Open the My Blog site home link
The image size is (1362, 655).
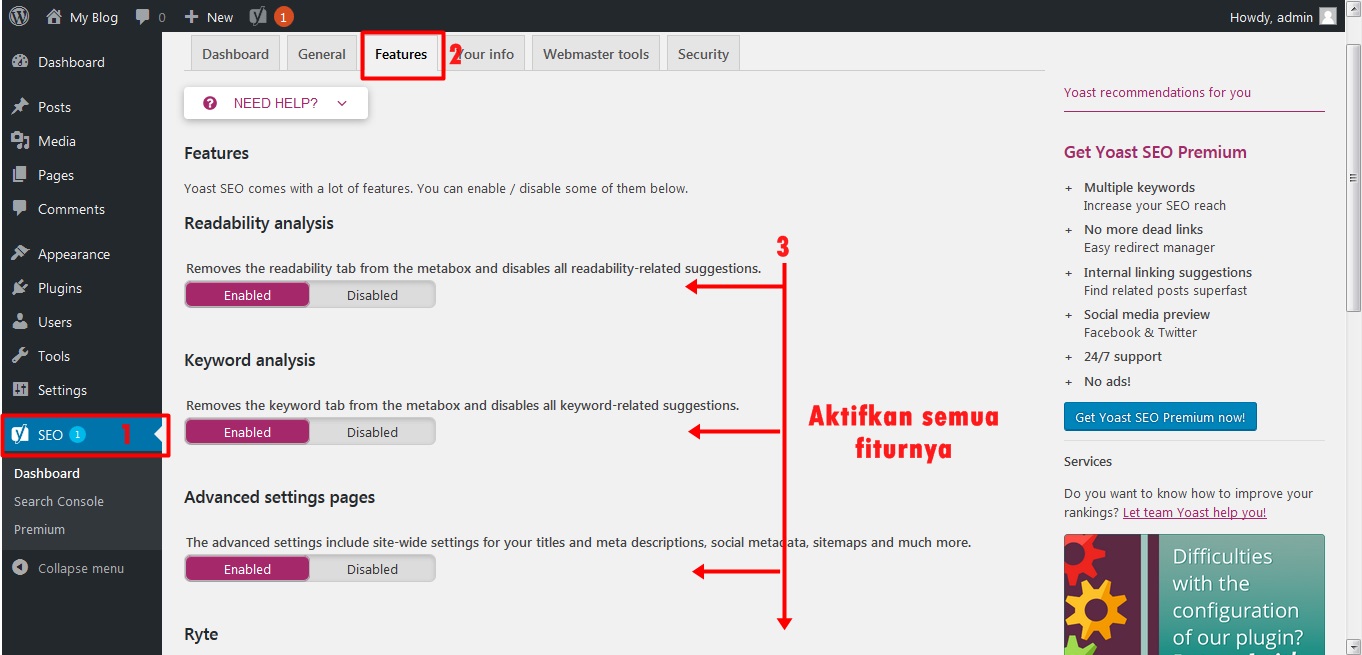coord(82,17)
